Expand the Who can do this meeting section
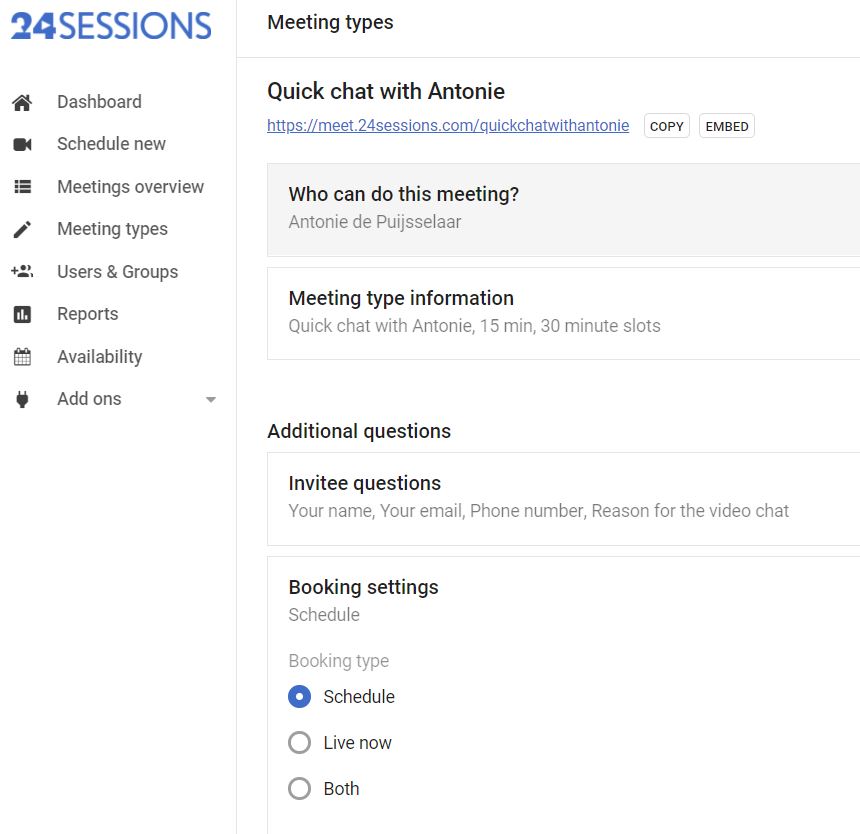The image size is (860, 834). point(563,208)
